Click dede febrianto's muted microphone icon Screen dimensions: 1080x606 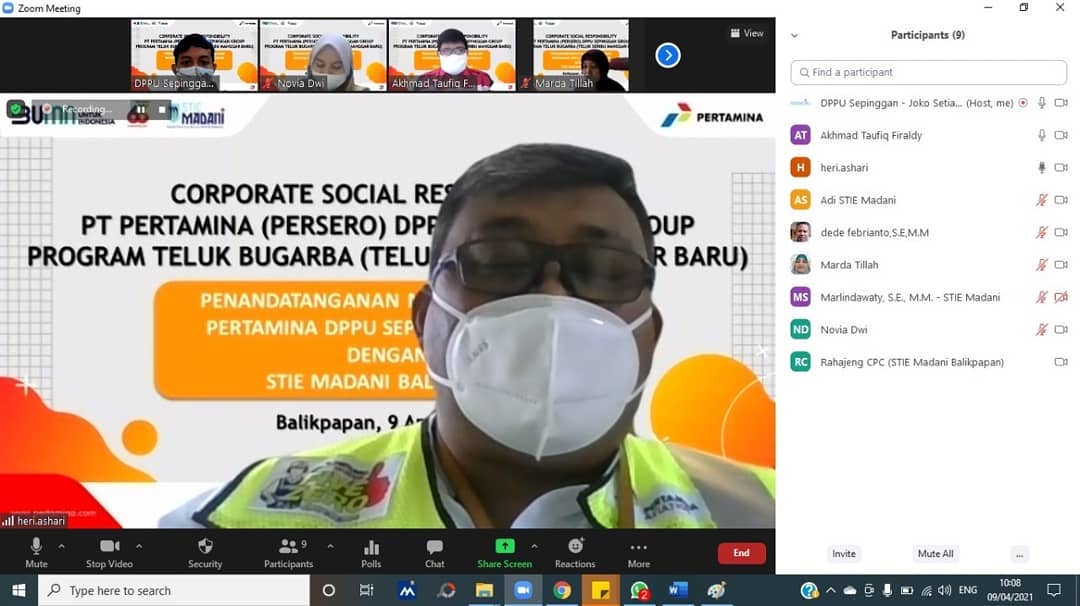click(1041, 232)
